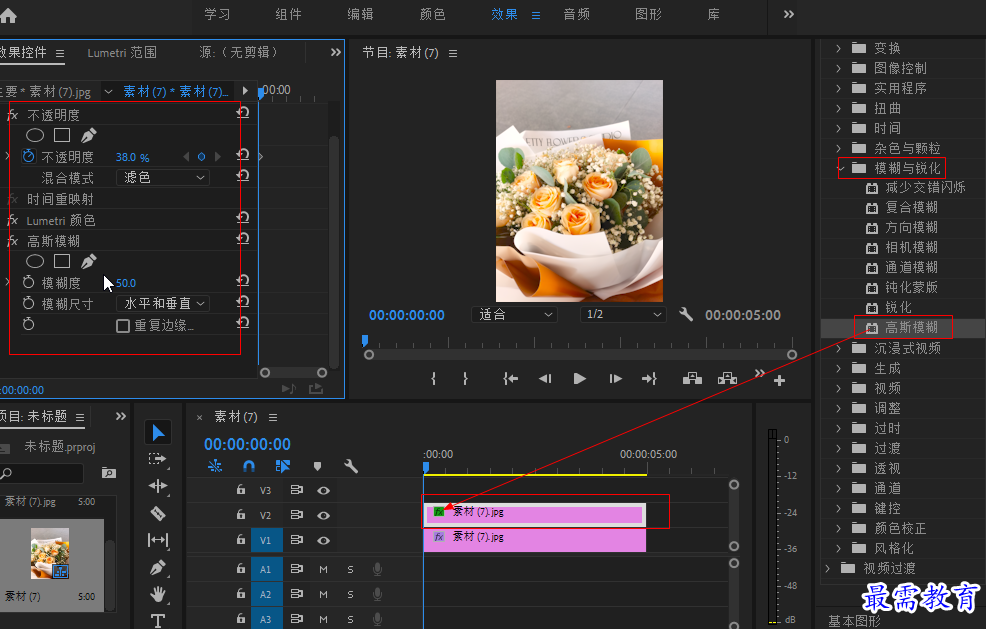This screenshot has width=986, height=629.
Task: Switch to 音频 workspace
Action: point(577,14)
